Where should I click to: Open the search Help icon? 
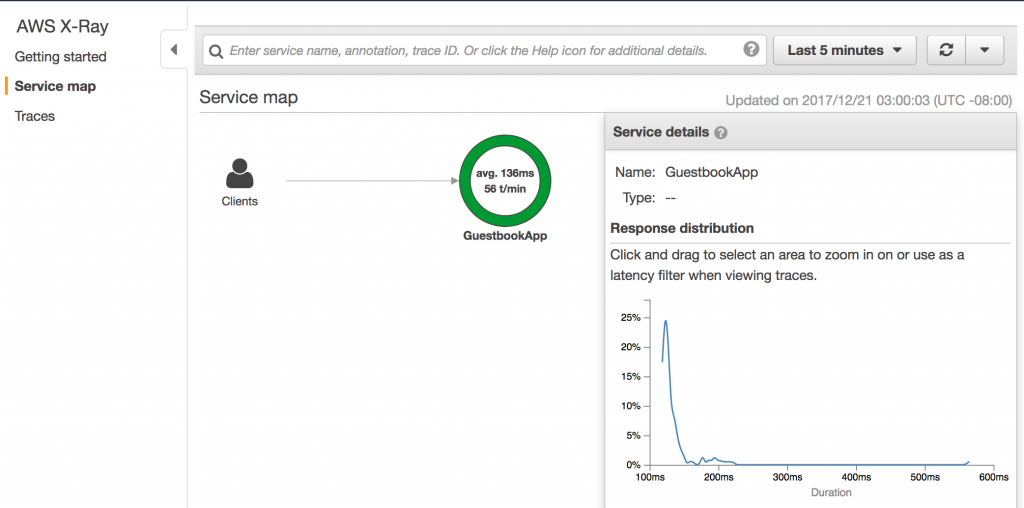[752, 49]
